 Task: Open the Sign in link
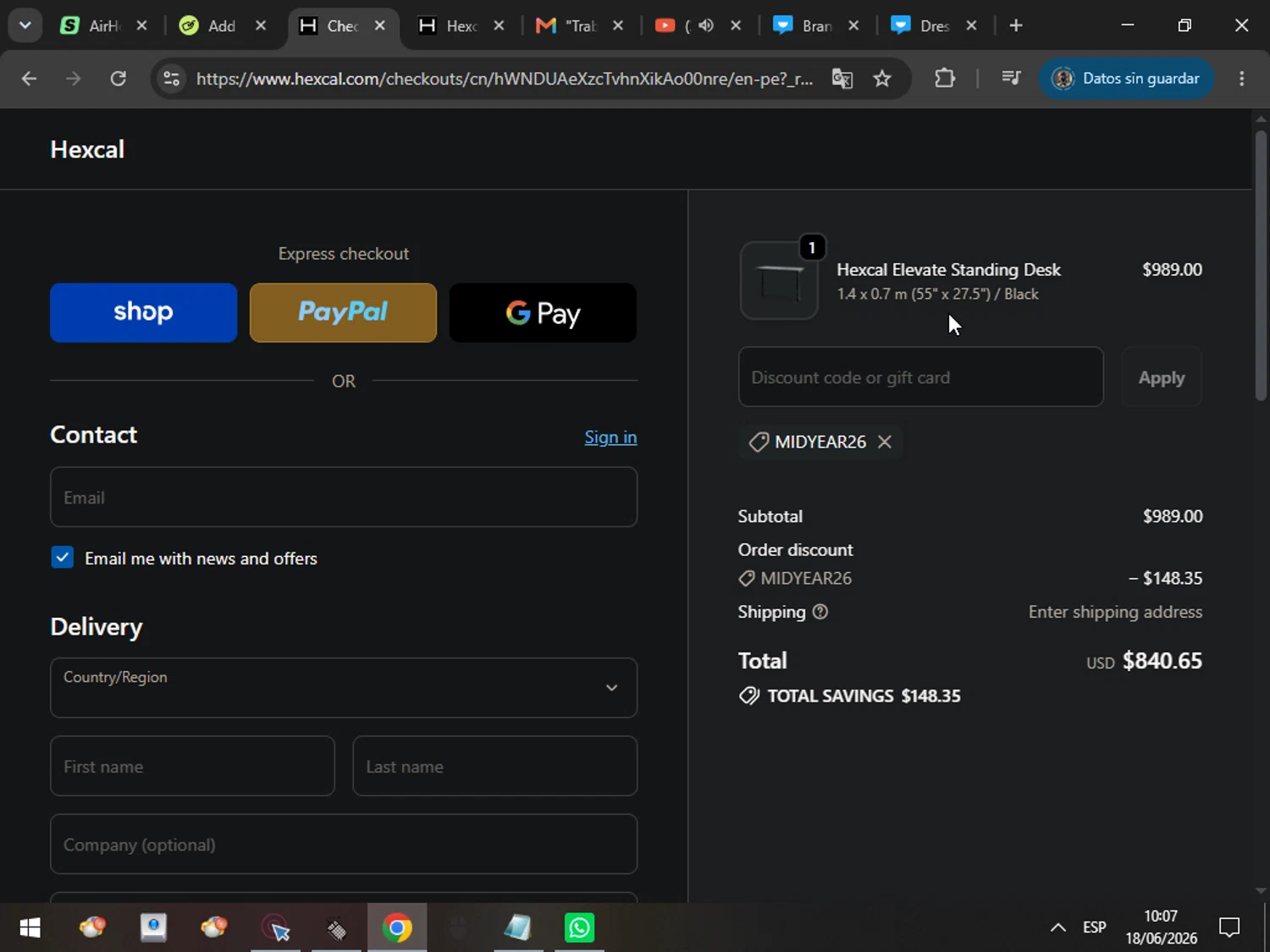pyautogui.click(x=610, y=437)
